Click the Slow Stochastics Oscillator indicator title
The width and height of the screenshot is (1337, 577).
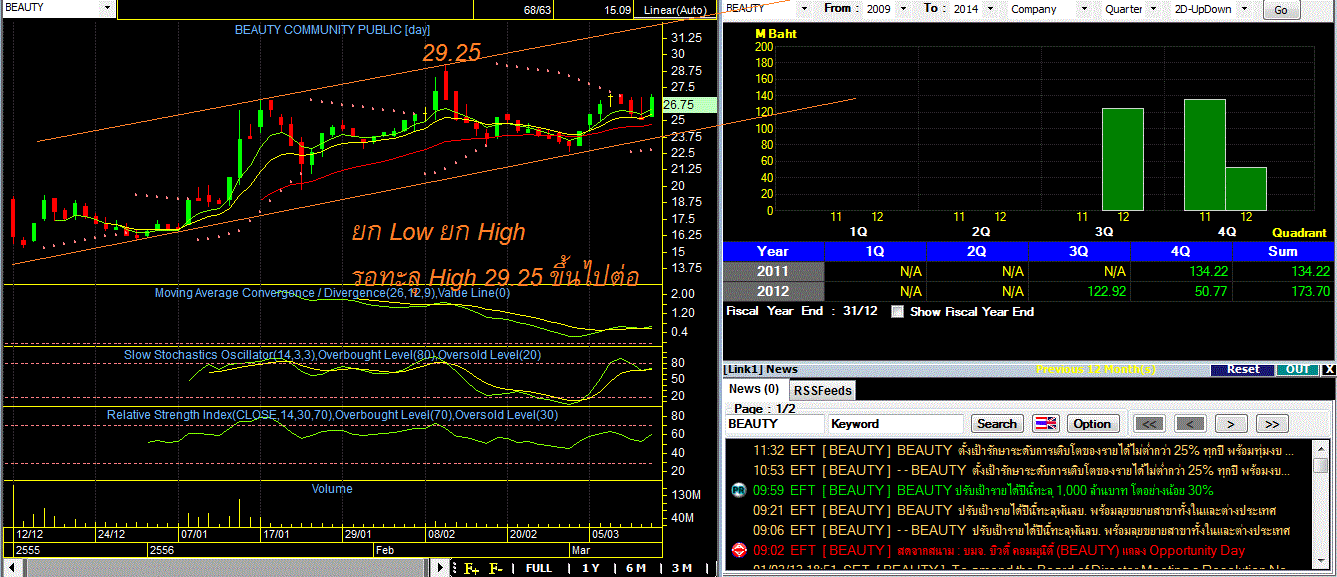point(333,355)
